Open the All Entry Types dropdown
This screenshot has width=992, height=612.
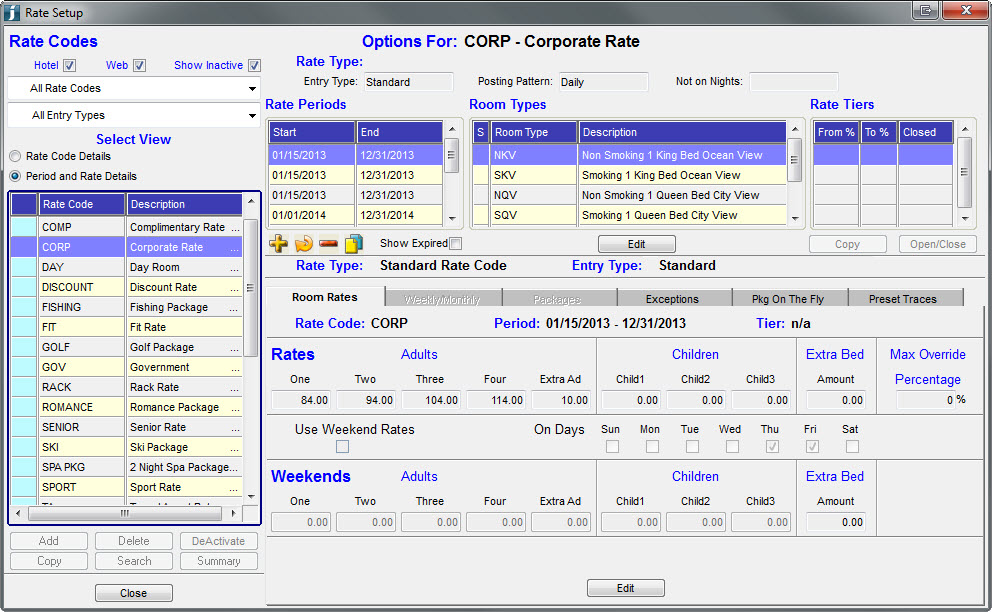click(x=133, y=115)
